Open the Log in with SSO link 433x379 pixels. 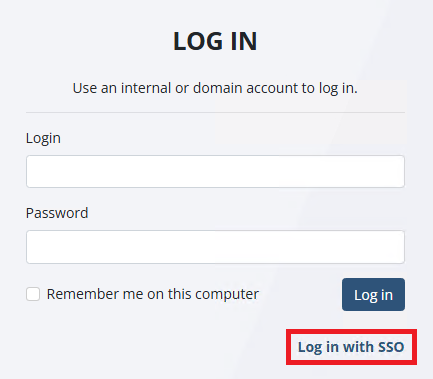(x=351, y=347)
